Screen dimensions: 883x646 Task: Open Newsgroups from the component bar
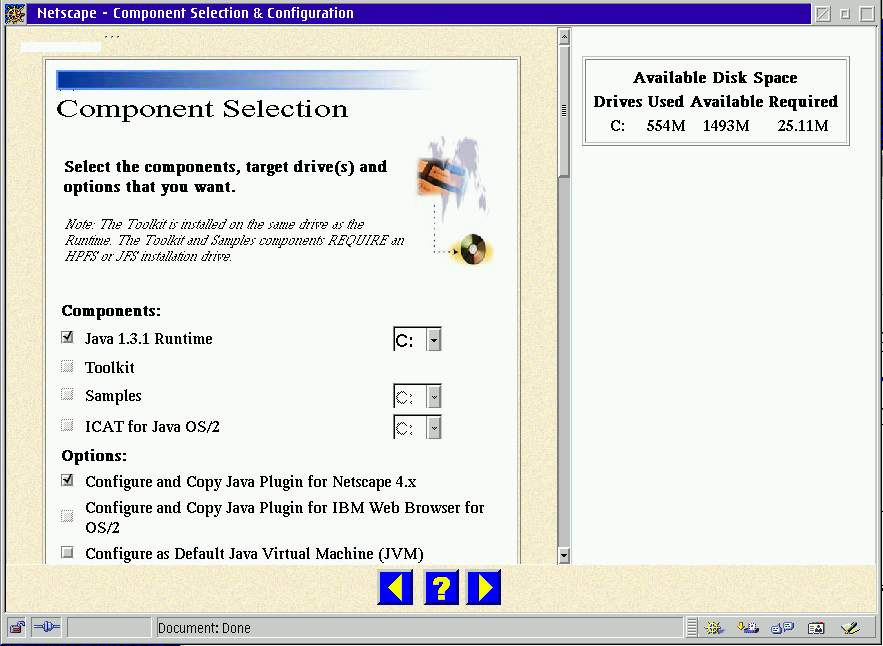pyautogui.click(x=782, y=627)
